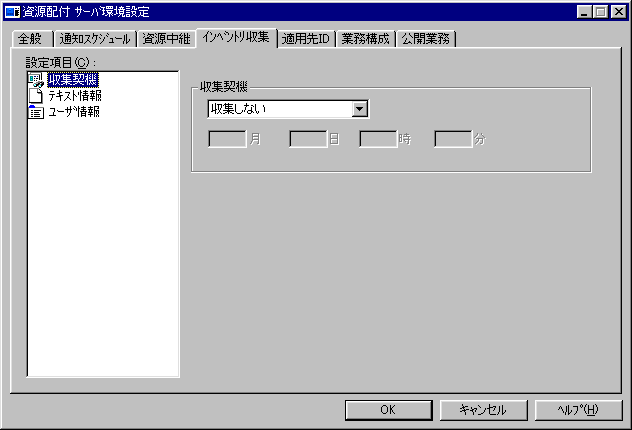
Task: Confirm with the OK button
Action: (x=389, y=410)
